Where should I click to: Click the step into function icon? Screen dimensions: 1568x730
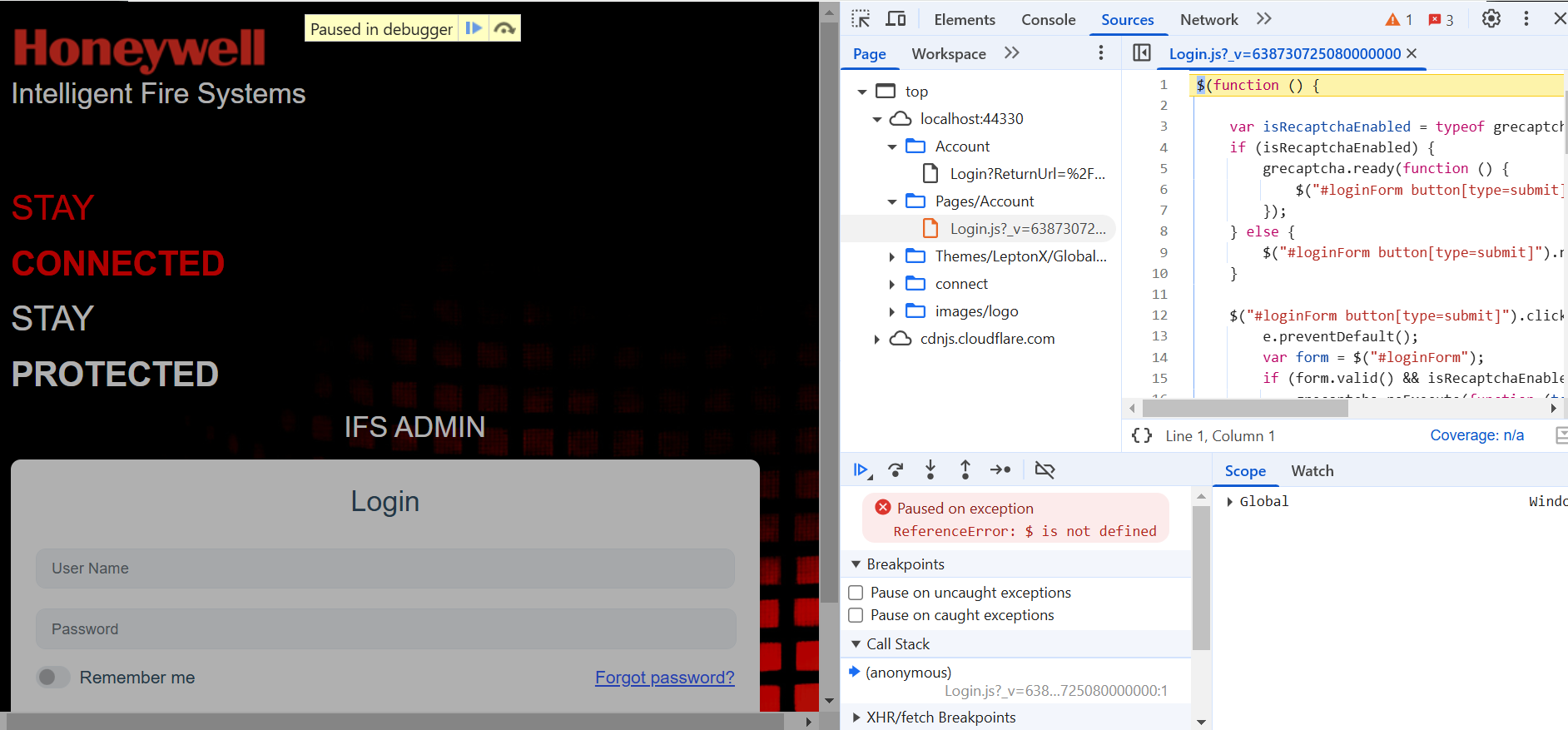click(x=930, y=470)
